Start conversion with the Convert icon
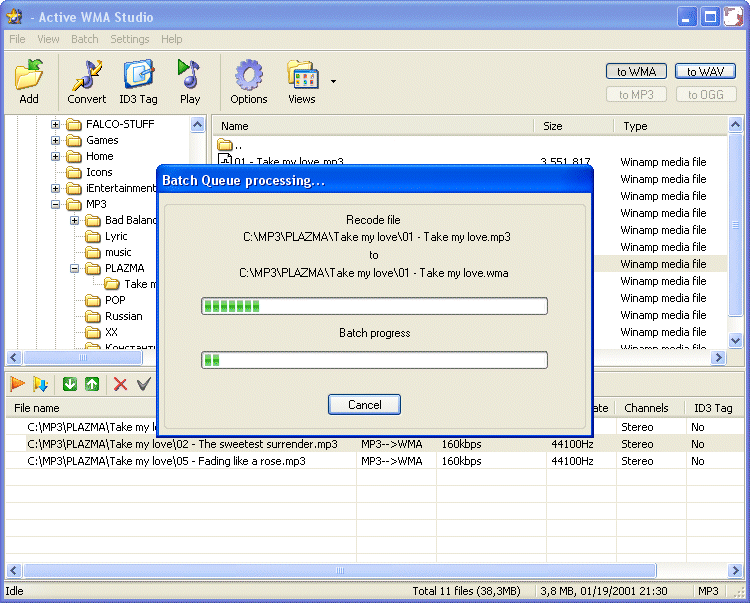The width and height of the screenshot is (750, 603). pos(87,75)
